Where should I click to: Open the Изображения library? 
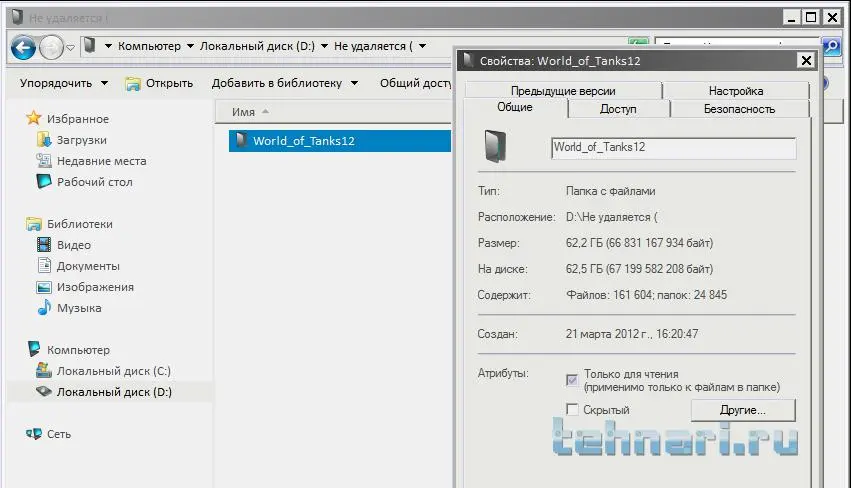(95, 287)
